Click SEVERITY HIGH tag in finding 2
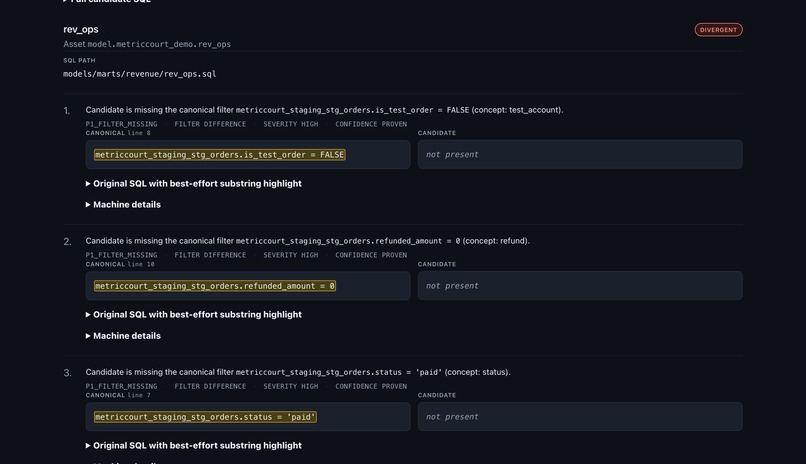This screenshot has height=464, width=806. [290, 255]
